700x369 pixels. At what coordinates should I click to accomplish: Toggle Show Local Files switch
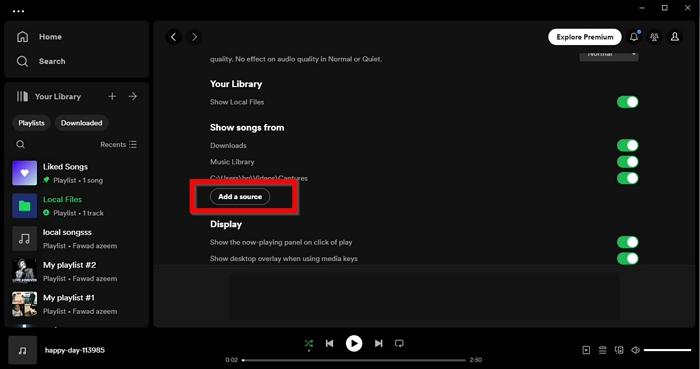click(x=628, y=102)
